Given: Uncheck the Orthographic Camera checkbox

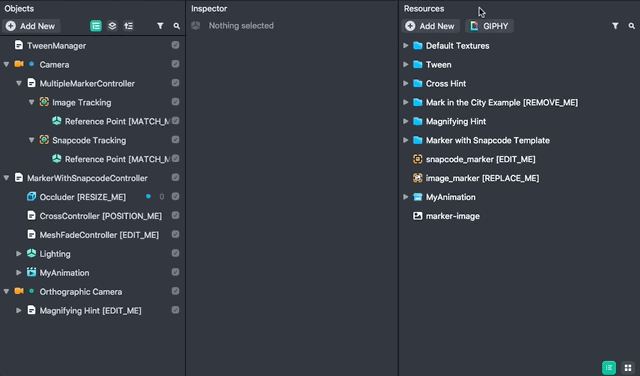Looking at the screenshot, I should (x=176, y=291).
